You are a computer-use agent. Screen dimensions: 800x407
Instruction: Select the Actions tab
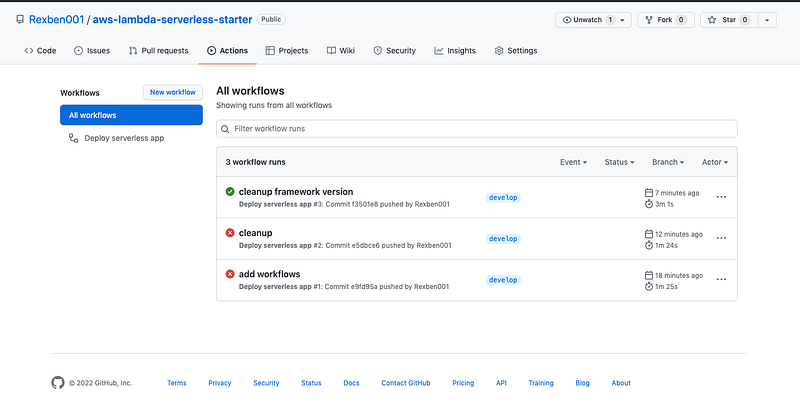(x=228, y=50)
